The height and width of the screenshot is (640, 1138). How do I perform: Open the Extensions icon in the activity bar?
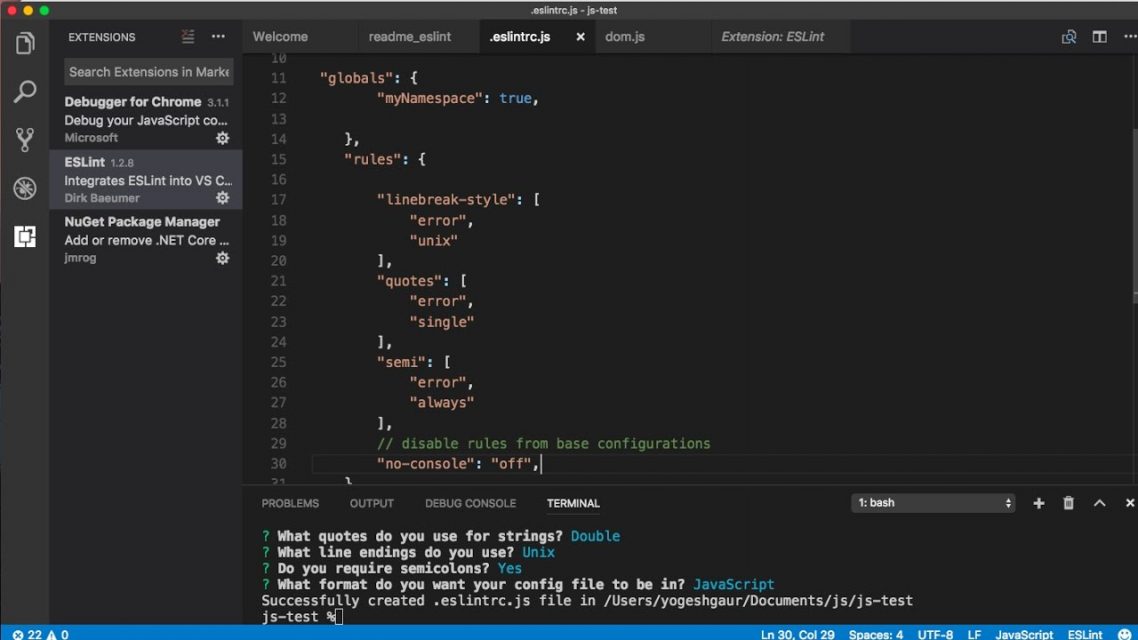click(24, 236)
